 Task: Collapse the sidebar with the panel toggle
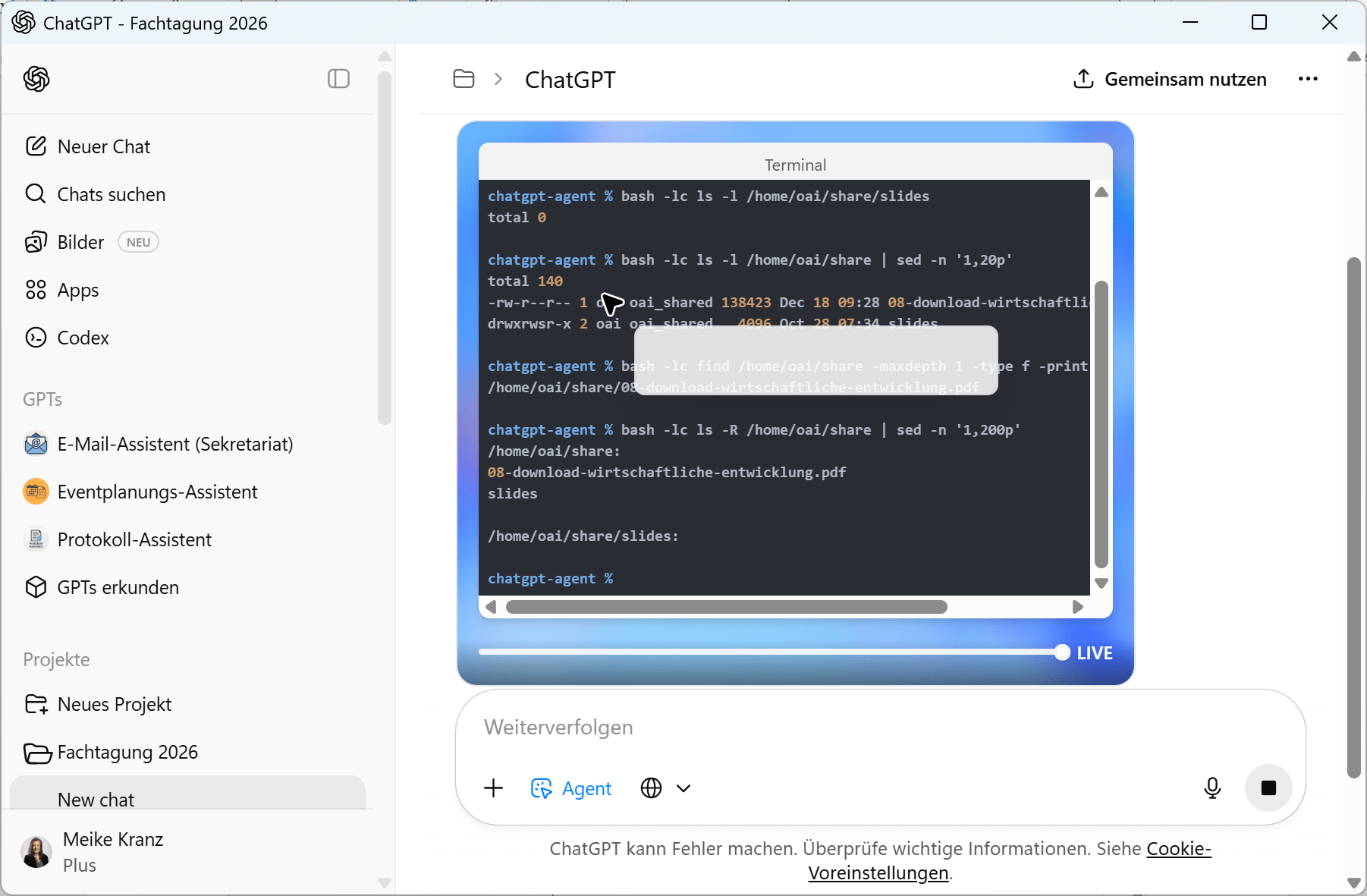coord(338,79)
